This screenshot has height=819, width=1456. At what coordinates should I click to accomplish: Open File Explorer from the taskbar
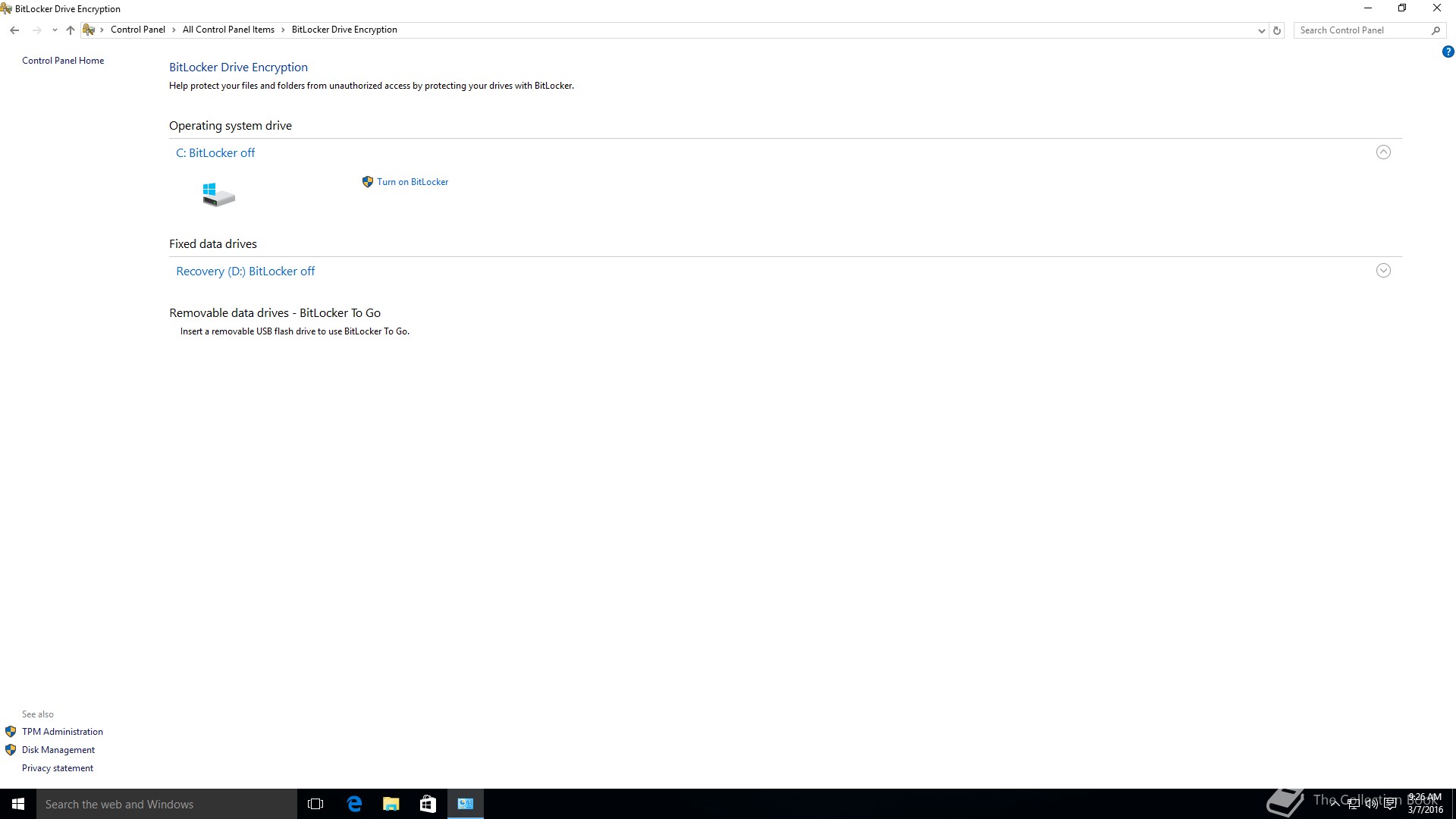coord(391,804)
